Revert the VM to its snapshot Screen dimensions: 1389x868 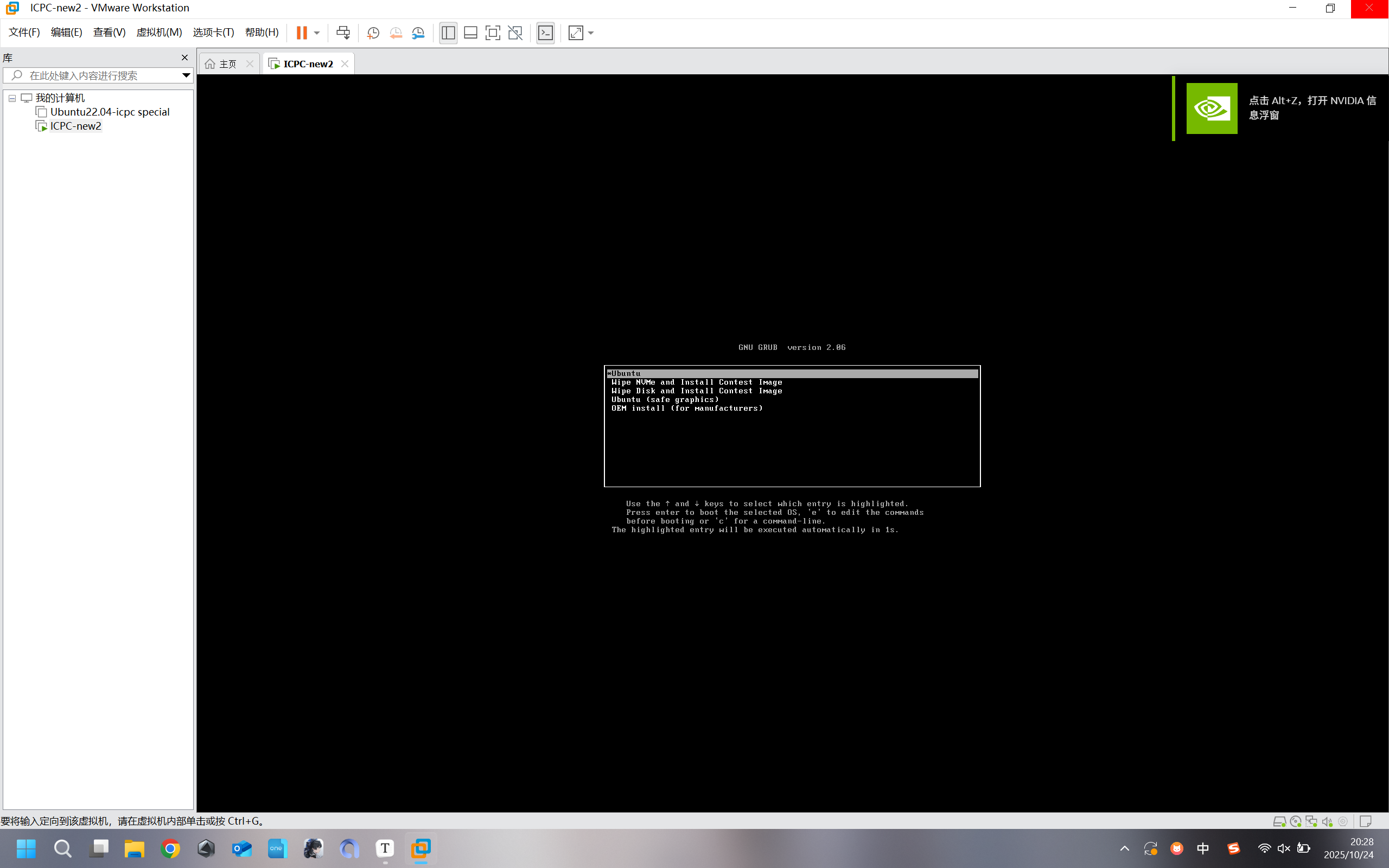(396, 33)
